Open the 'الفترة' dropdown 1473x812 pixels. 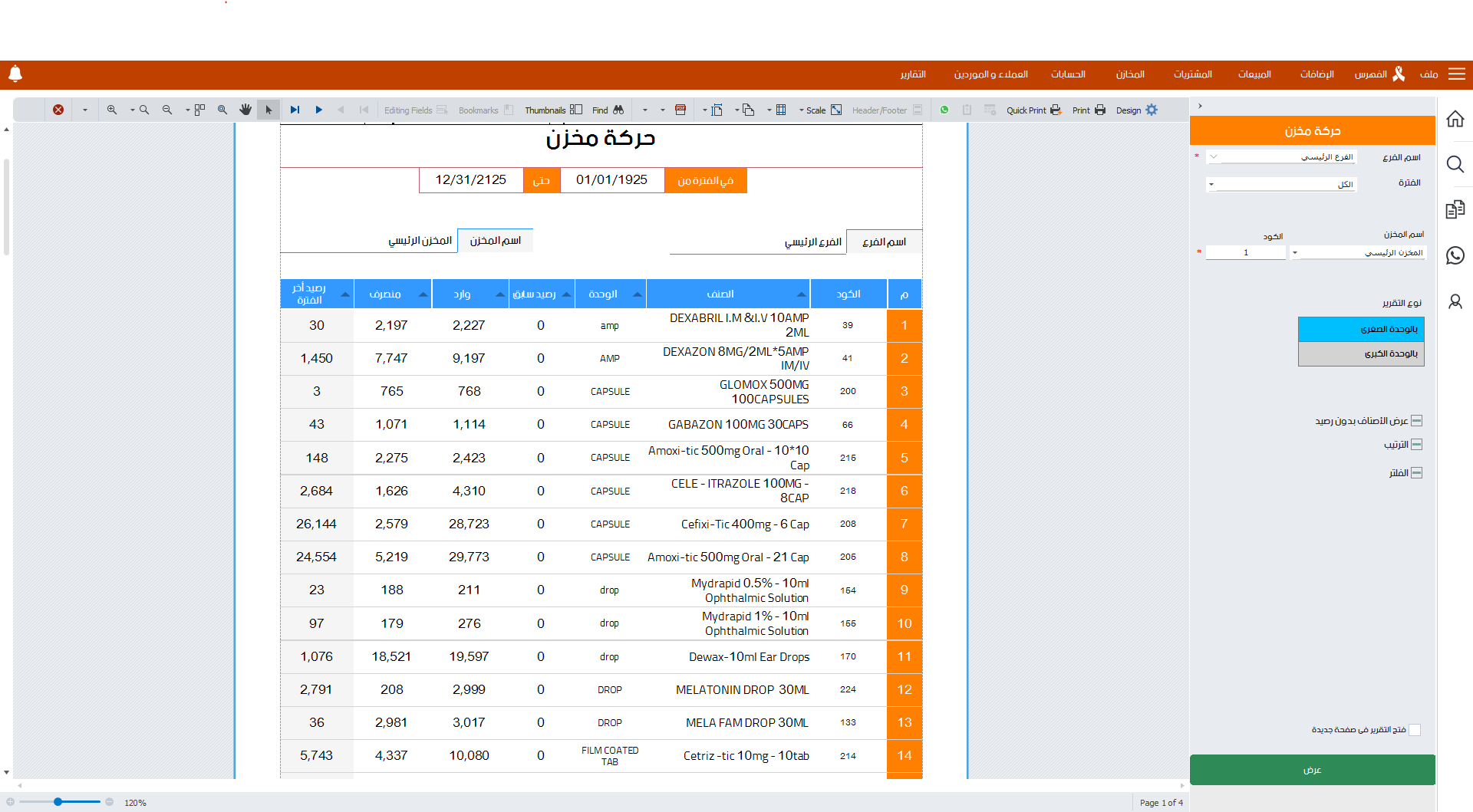point(1211,184)
